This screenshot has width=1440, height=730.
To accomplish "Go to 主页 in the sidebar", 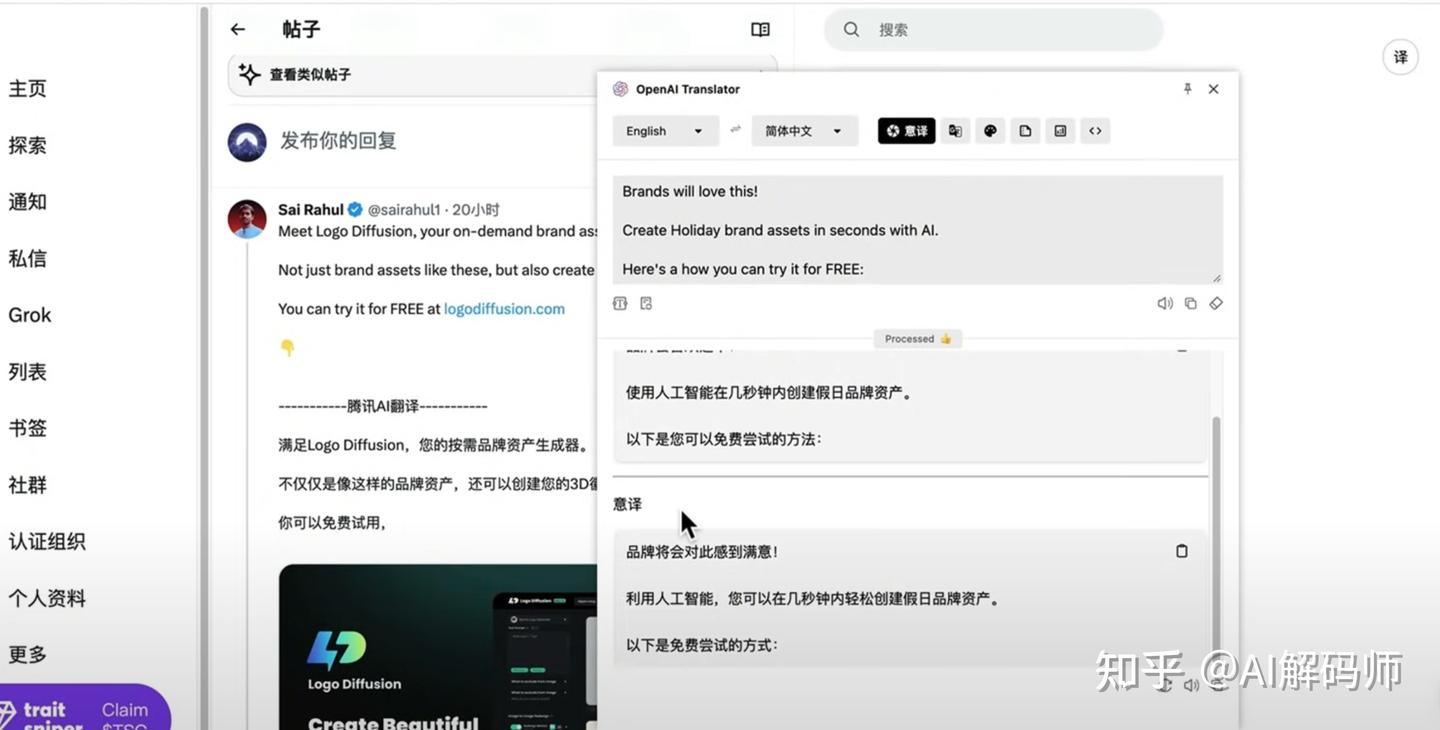I will tap(27, 88).
